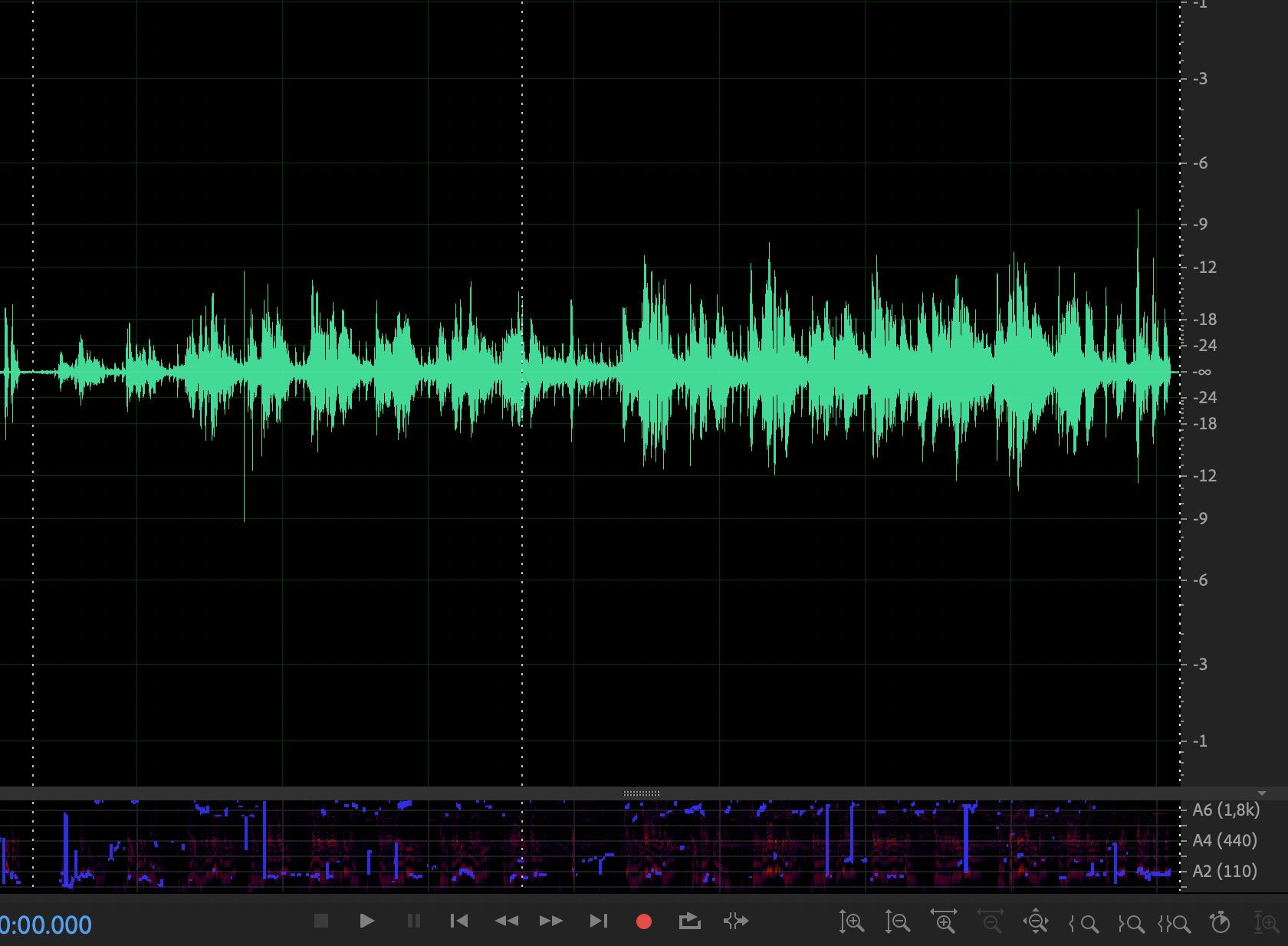Viewport: 1288px width, 946px height.
Task: Enable skip selection during playback
Action: click(736, 921)
